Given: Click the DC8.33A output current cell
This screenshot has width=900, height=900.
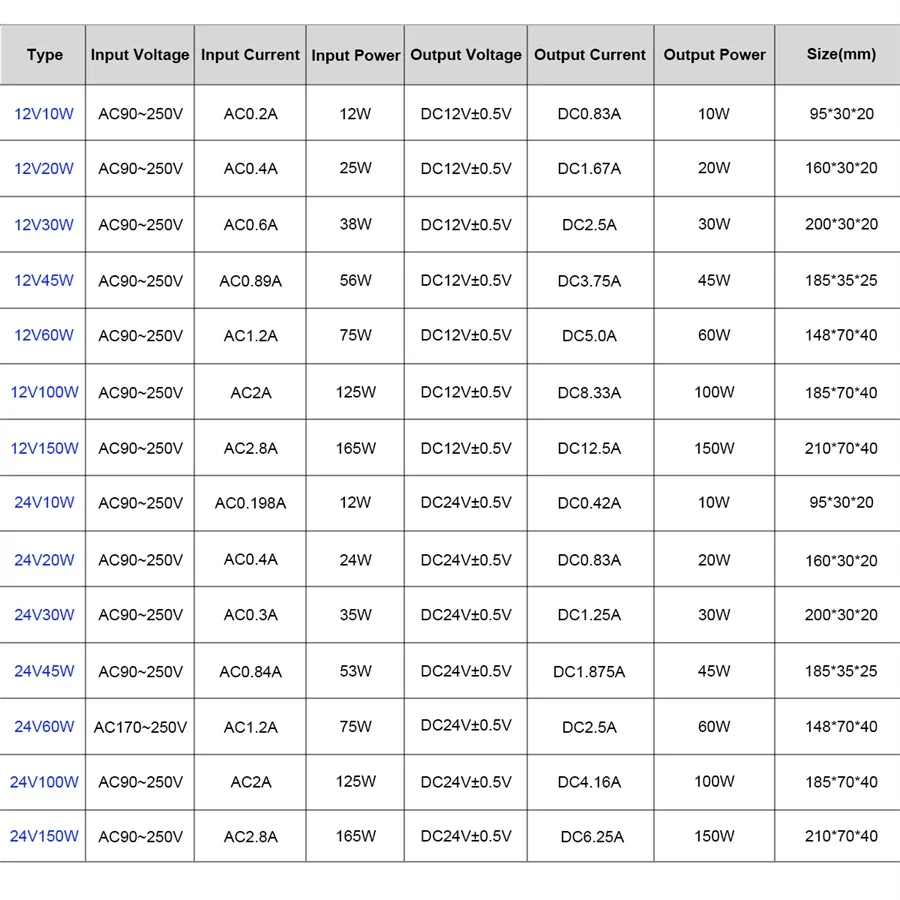Looking at the screenshot, I should [589, 393].
